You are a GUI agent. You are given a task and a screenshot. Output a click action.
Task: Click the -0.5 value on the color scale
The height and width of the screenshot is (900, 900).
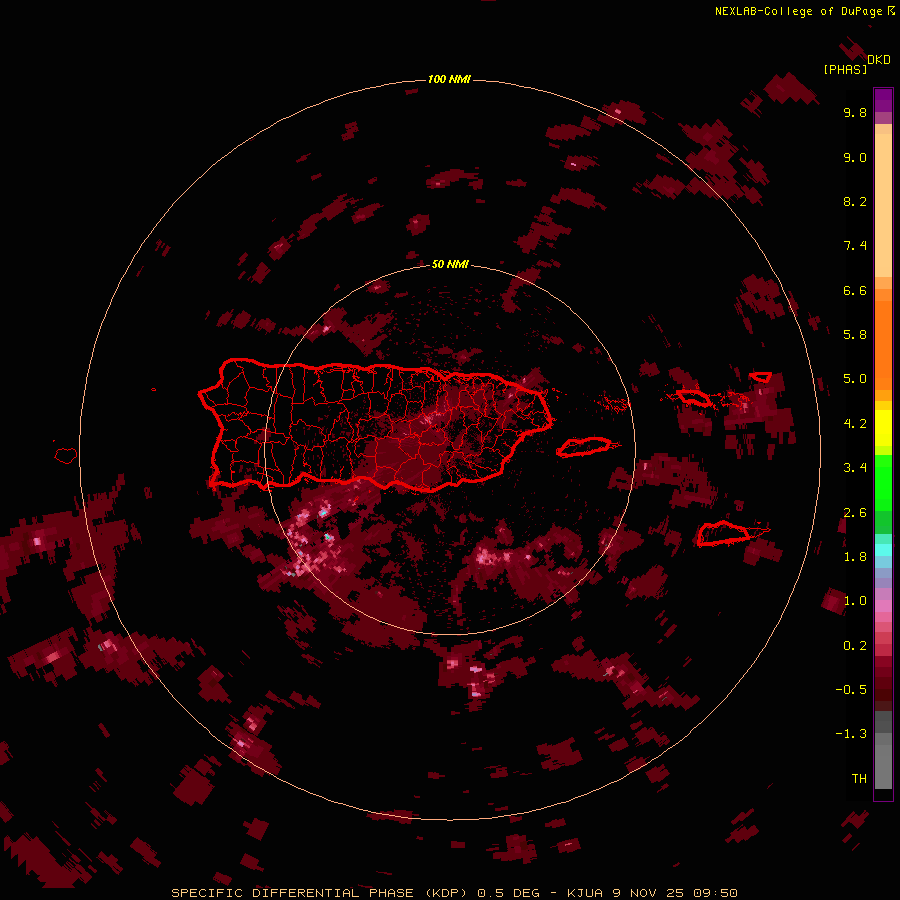pos(851,689)
